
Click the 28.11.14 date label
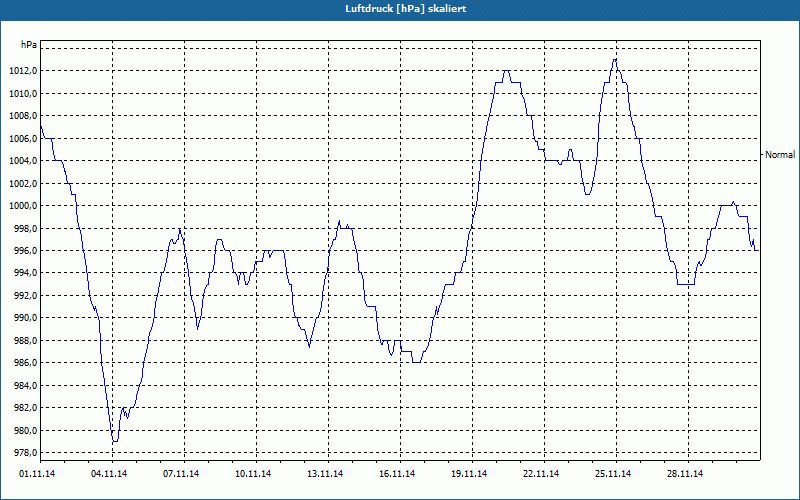click(685, 474)
